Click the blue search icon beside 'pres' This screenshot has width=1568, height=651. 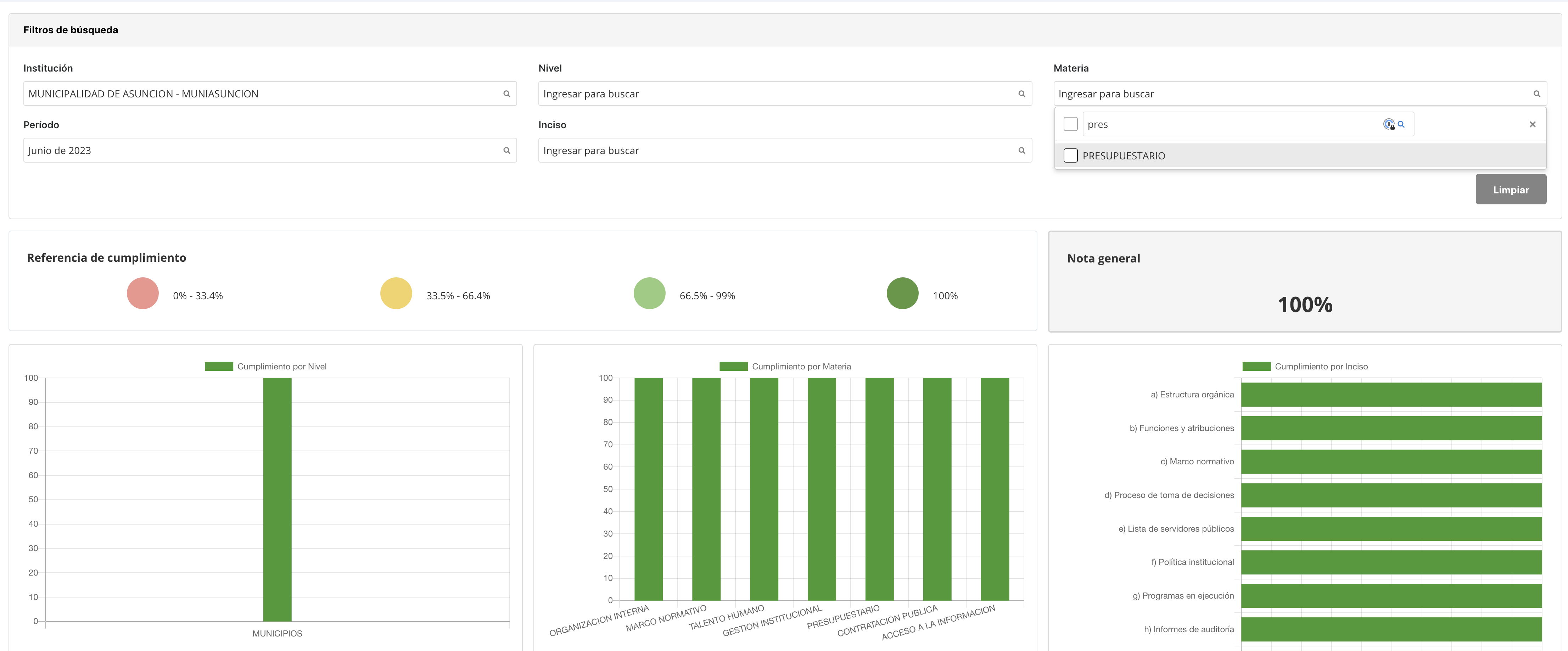coord(1401,124)
